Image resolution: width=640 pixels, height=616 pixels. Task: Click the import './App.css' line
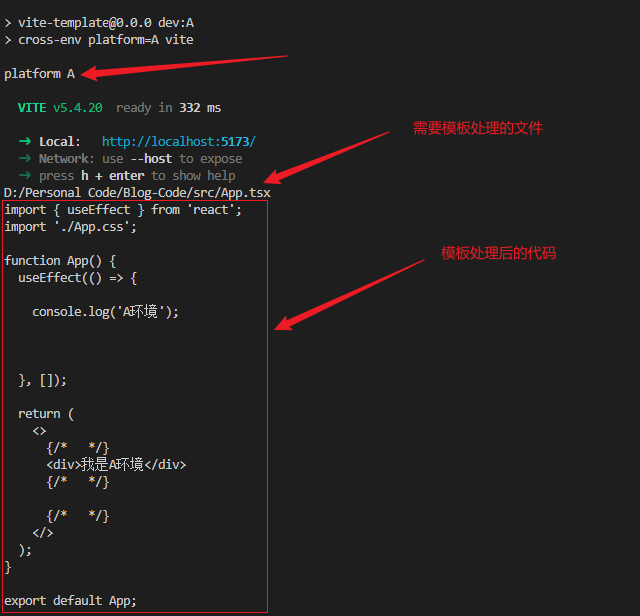click(70, 226)
